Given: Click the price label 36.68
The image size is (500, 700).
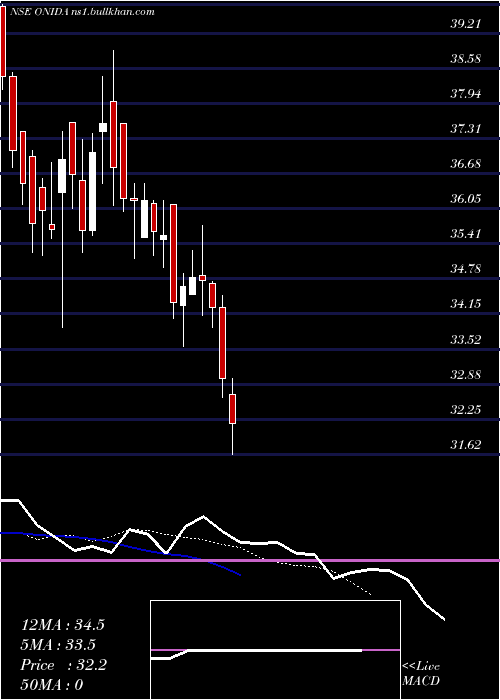Looking at the screenshot, I should pos(466,164).
